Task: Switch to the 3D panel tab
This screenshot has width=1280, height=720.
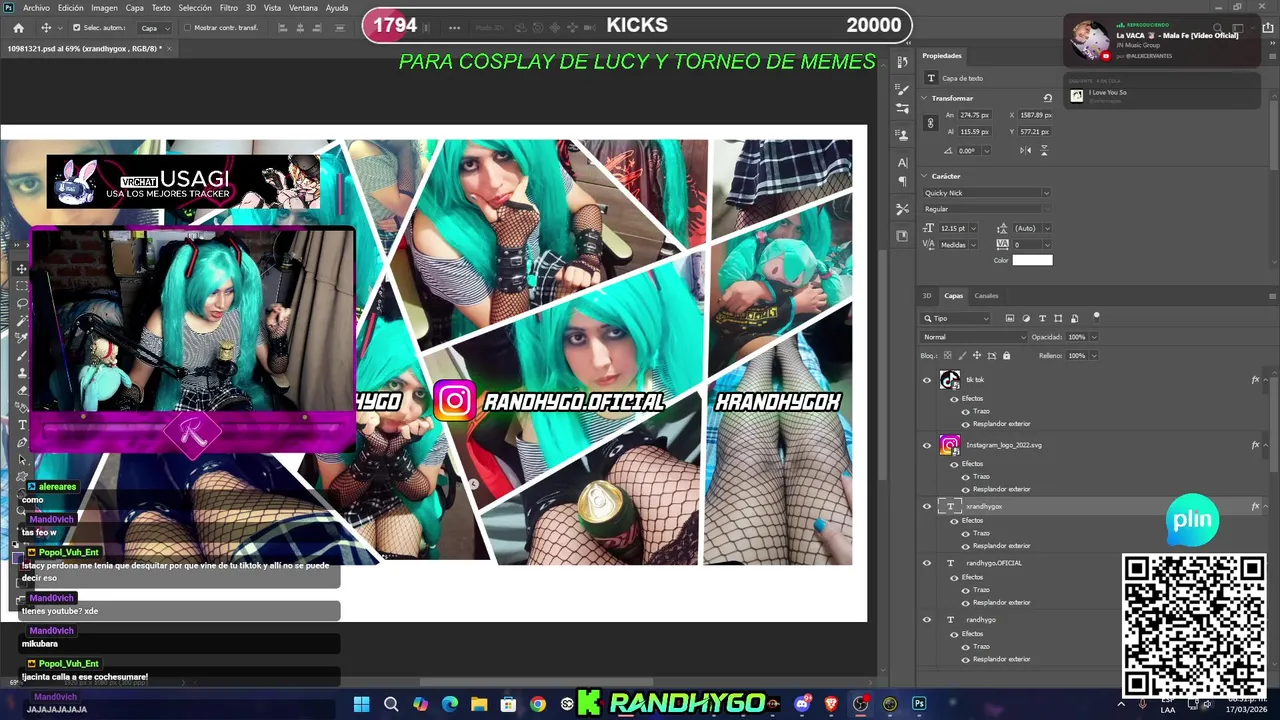Action: pos(927,296)
